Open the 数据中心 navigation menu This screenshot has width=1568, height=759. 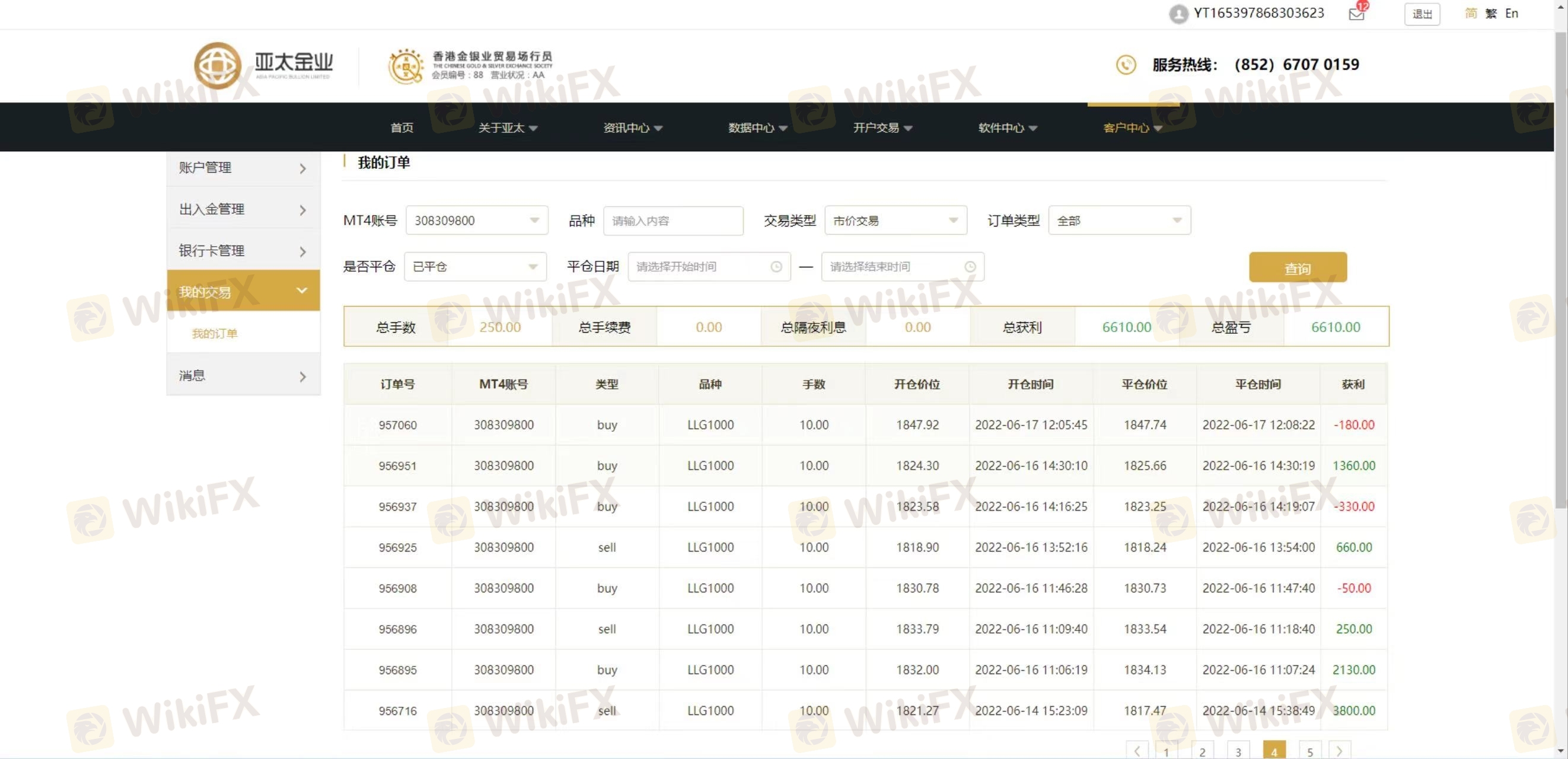[757, 128]
